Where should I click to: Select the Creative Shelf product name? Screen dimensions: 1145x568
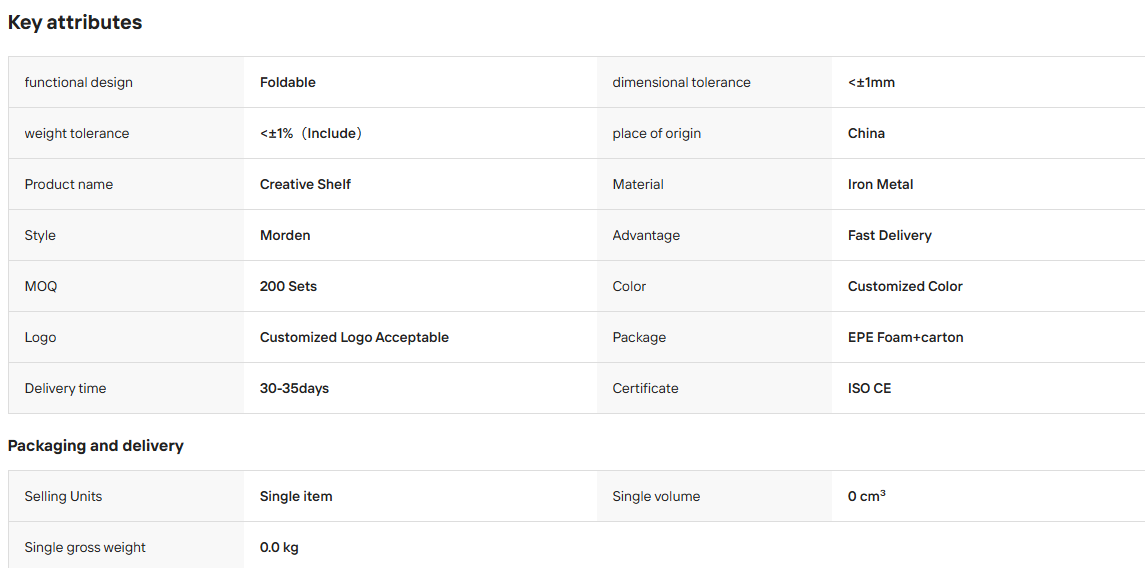tap(305, 185)
